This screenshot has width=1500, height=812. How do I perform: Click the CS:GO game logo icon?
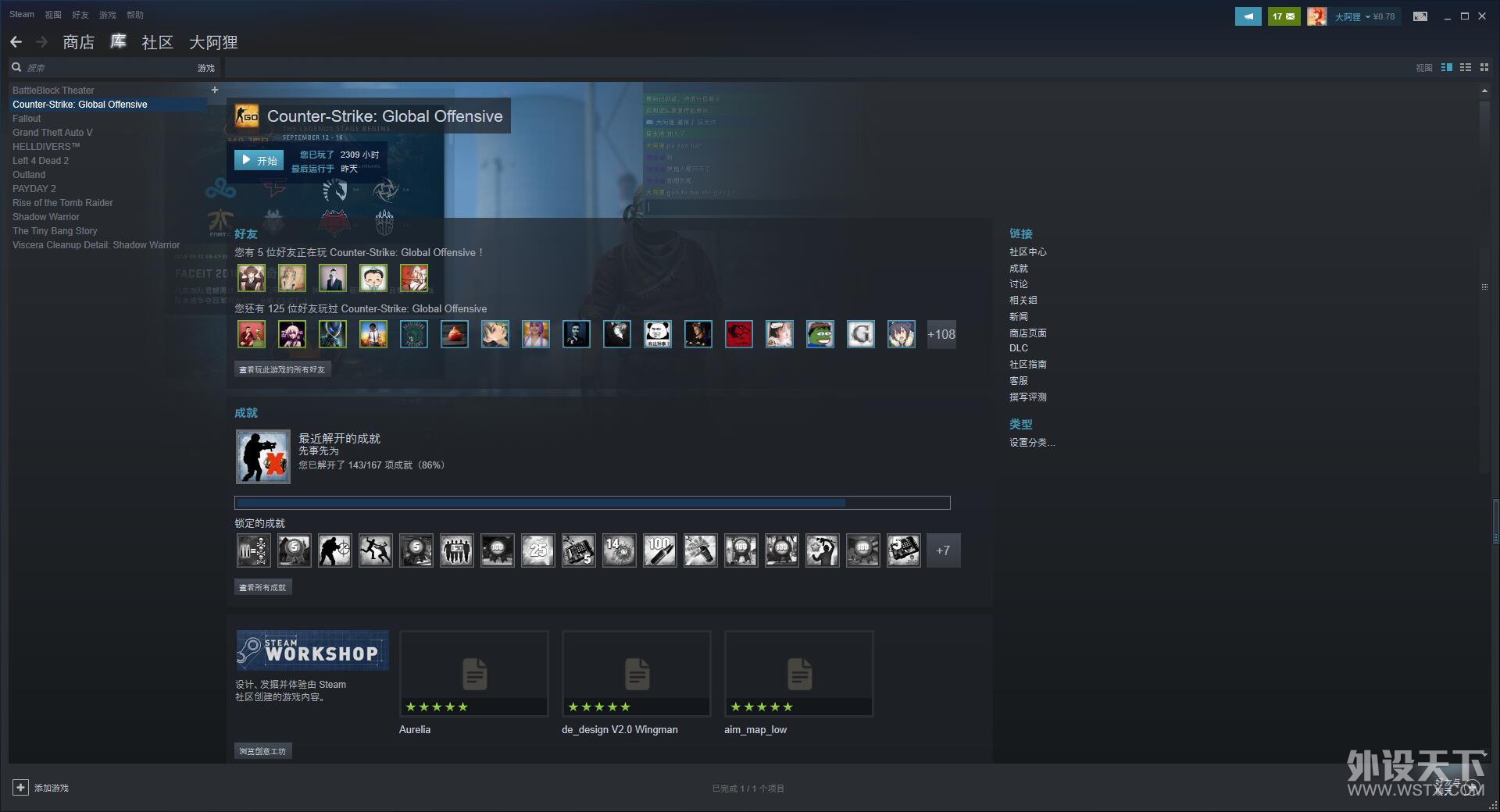coord(247,116)
